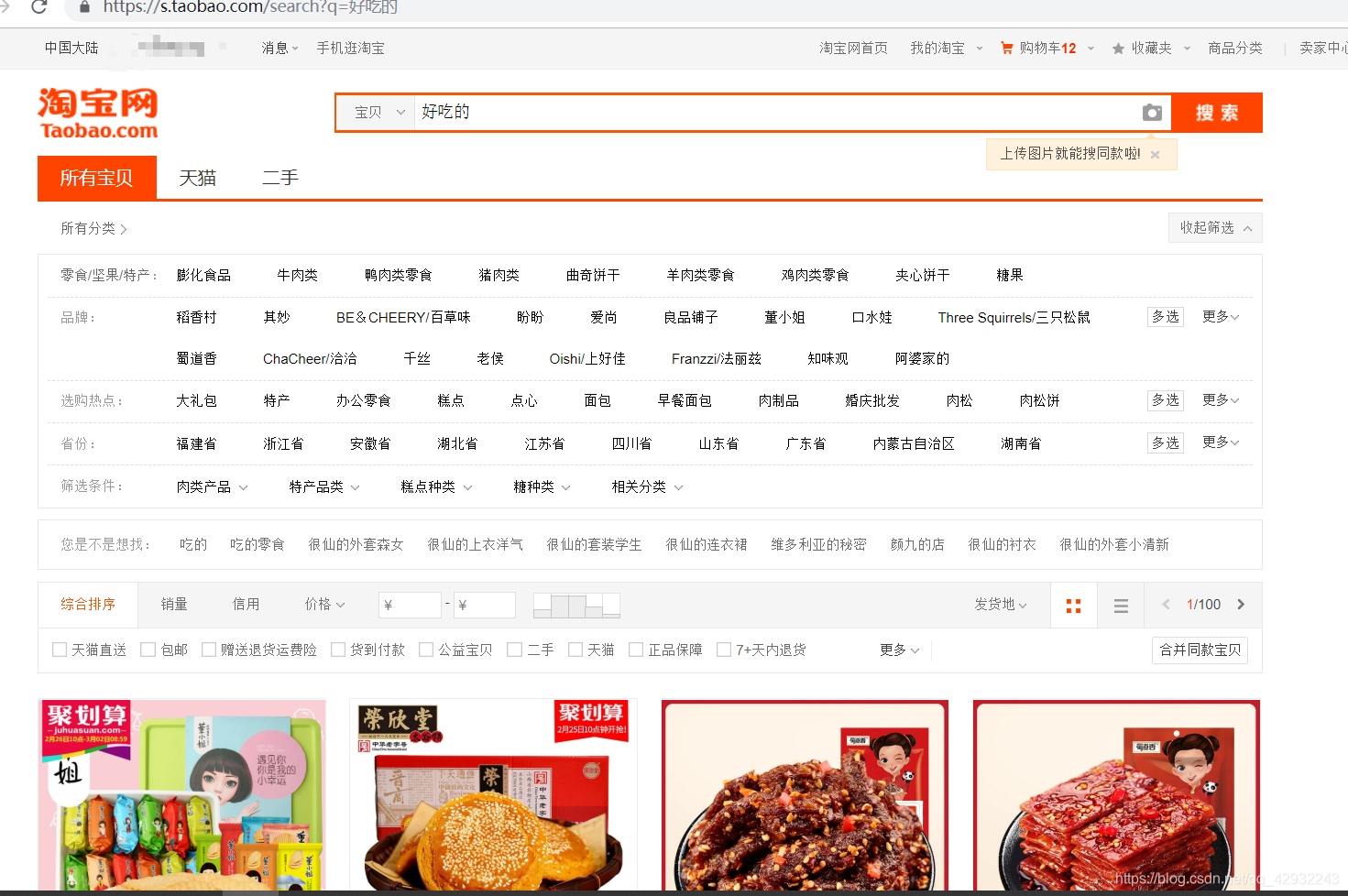Collapse filters with 收起筛选

(x=1215, y=227)
